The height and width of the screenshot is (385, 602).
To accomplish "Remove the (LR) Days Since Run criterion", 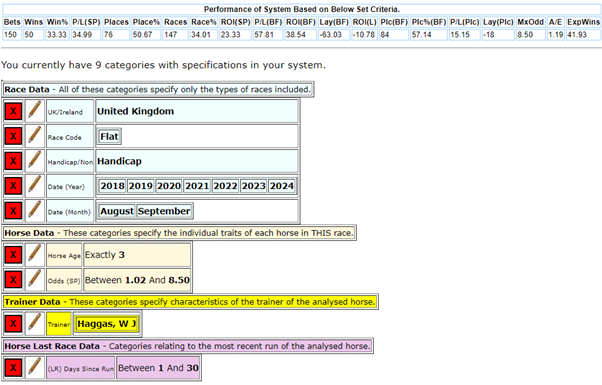I will click(x=13, y=368).
